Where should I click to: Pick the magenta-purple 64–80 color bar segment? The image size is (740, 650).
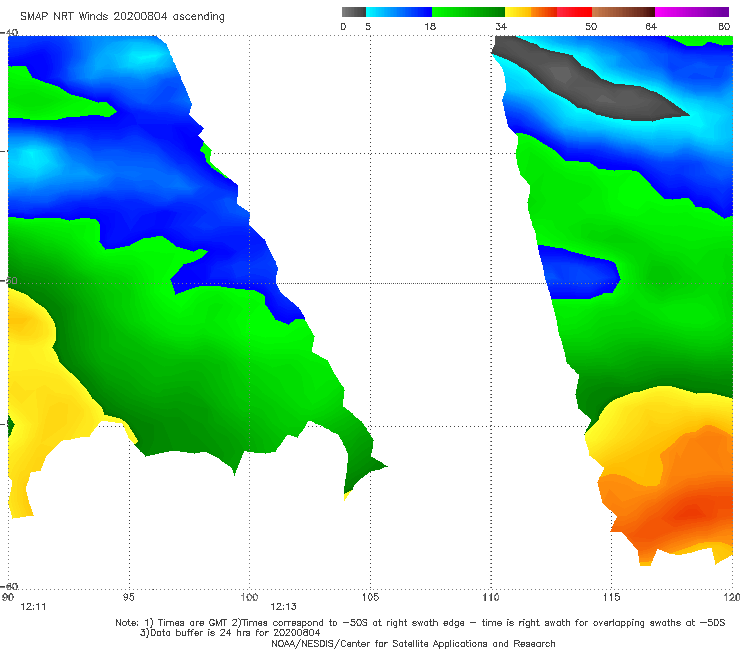(692, 12)
